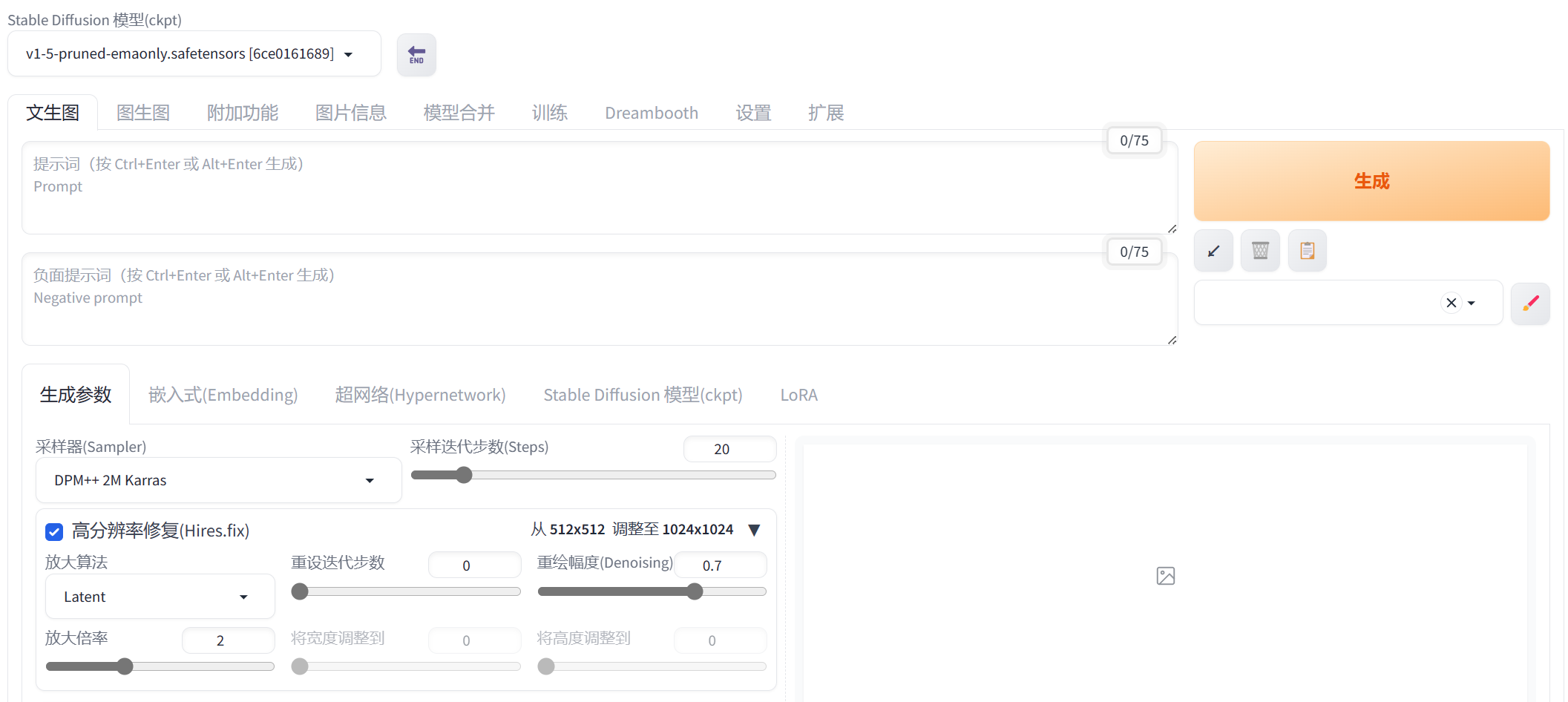The height and width of the screenshot is (702, 1568).
Task: Open the Dreambooth tab
Action: [652, 113]
